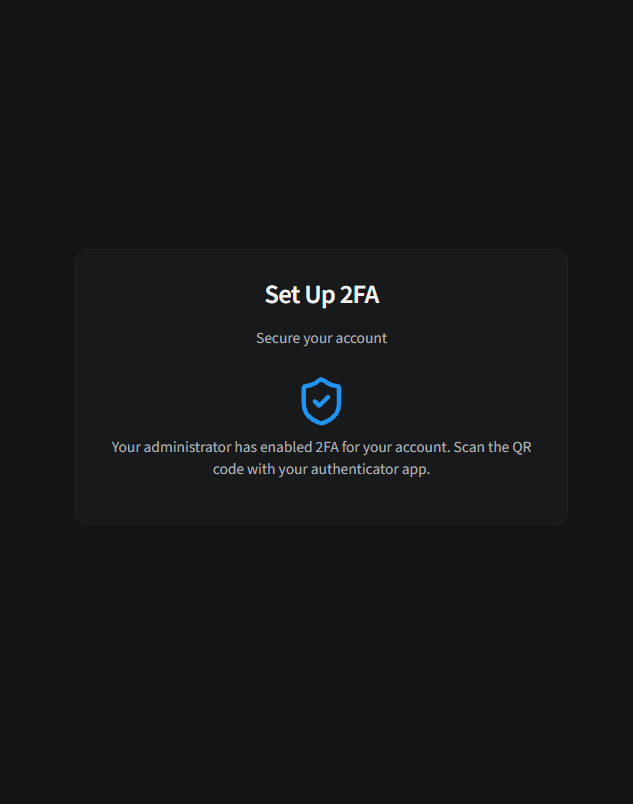The height and width of the screenshot is (804, 633).
Task: Click Up in the card title
Action: point(320,296)
